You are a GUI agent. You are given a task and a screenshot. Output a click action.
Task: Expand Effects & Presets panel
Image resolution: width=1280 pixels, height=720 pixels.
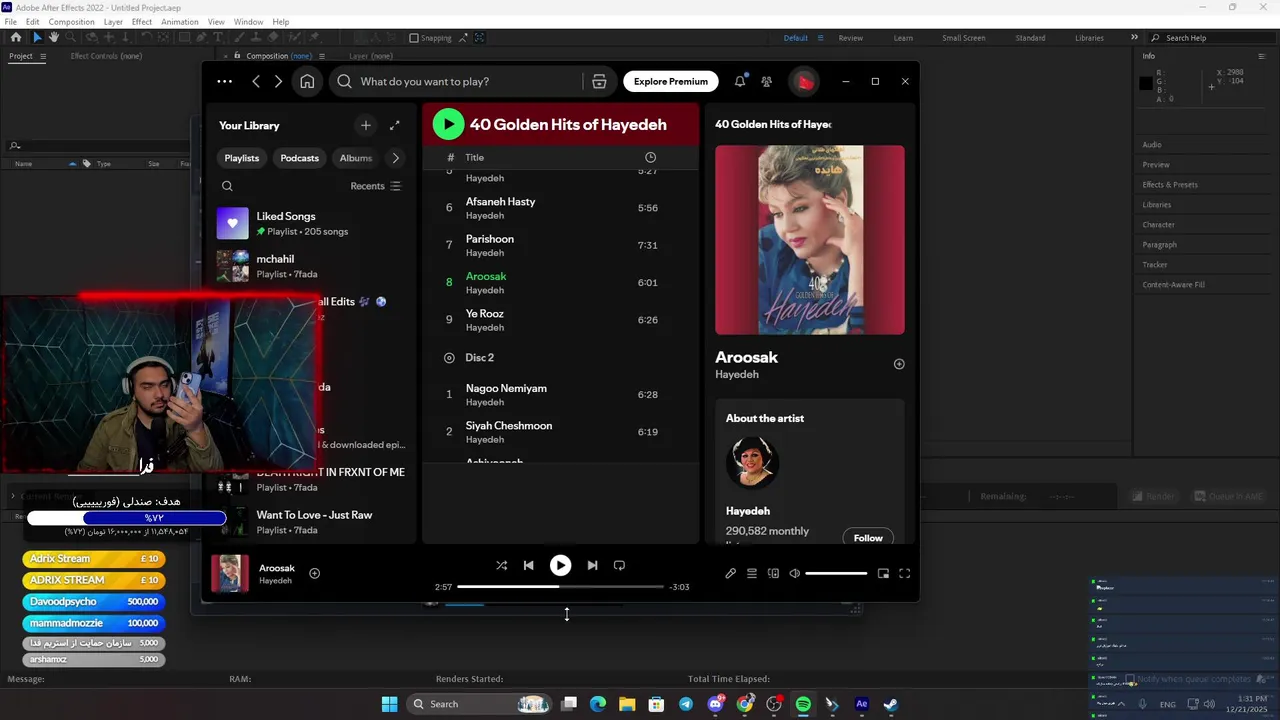pos(1170,185)
